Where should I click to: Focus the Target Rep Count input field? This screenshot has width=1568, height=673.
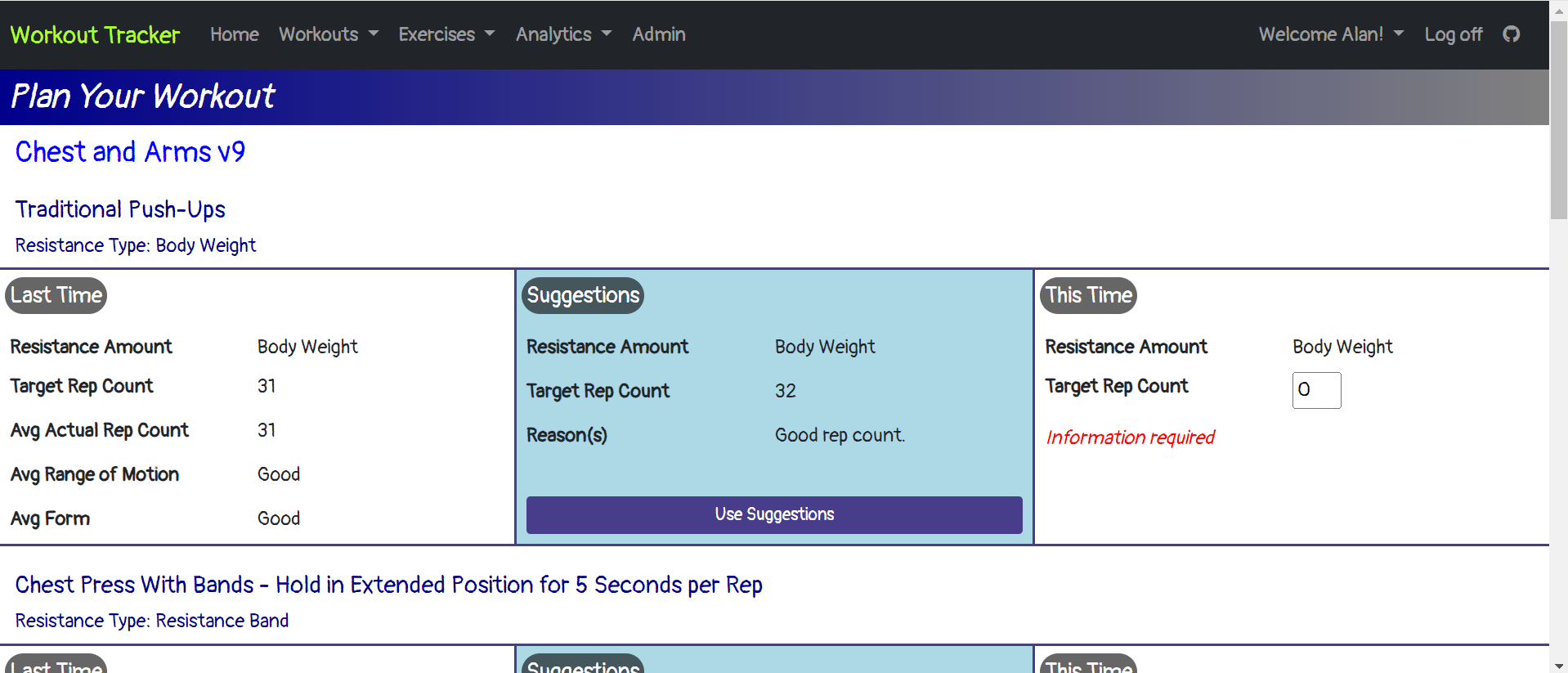[1316, 390]
